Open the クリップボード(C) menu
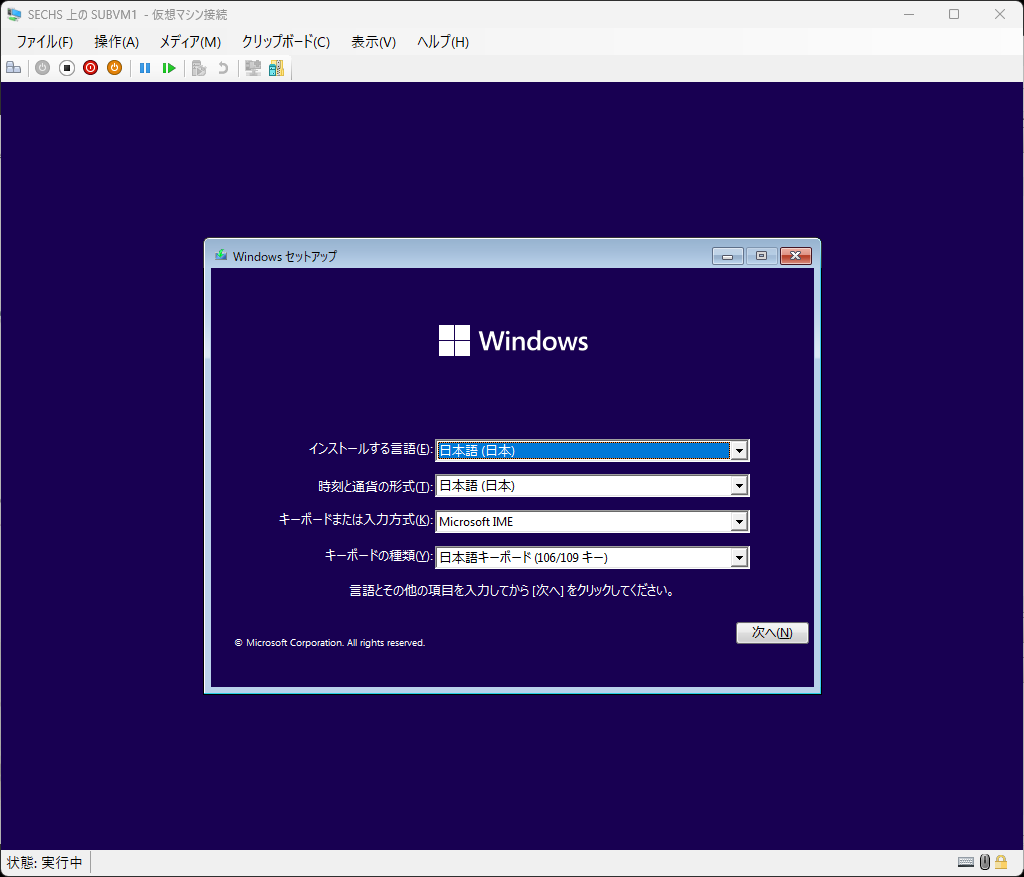This screenshot has height=877, width=1024. coord(285,42)
